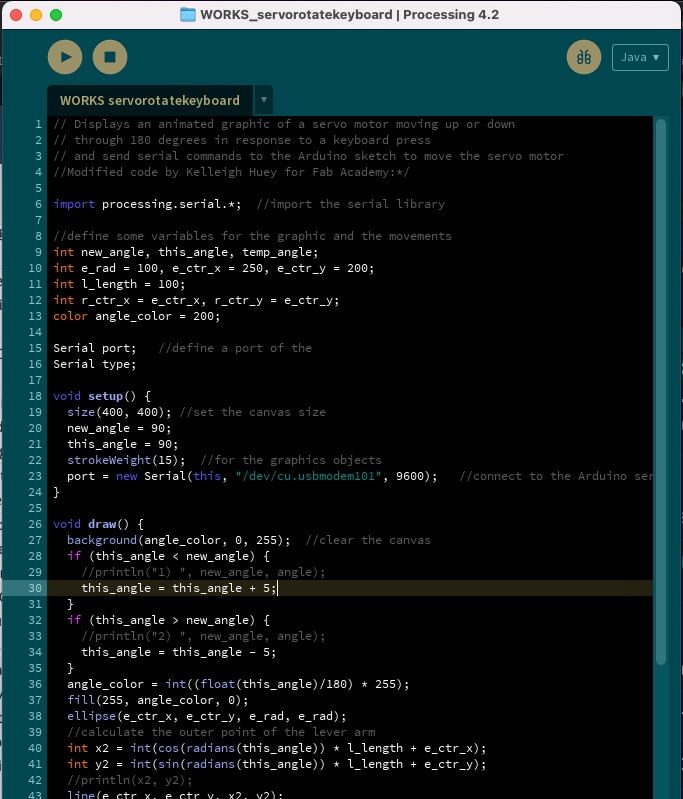Click the "Serial type;" declaration
Screen dimensions: 683x799
[95, 364]
